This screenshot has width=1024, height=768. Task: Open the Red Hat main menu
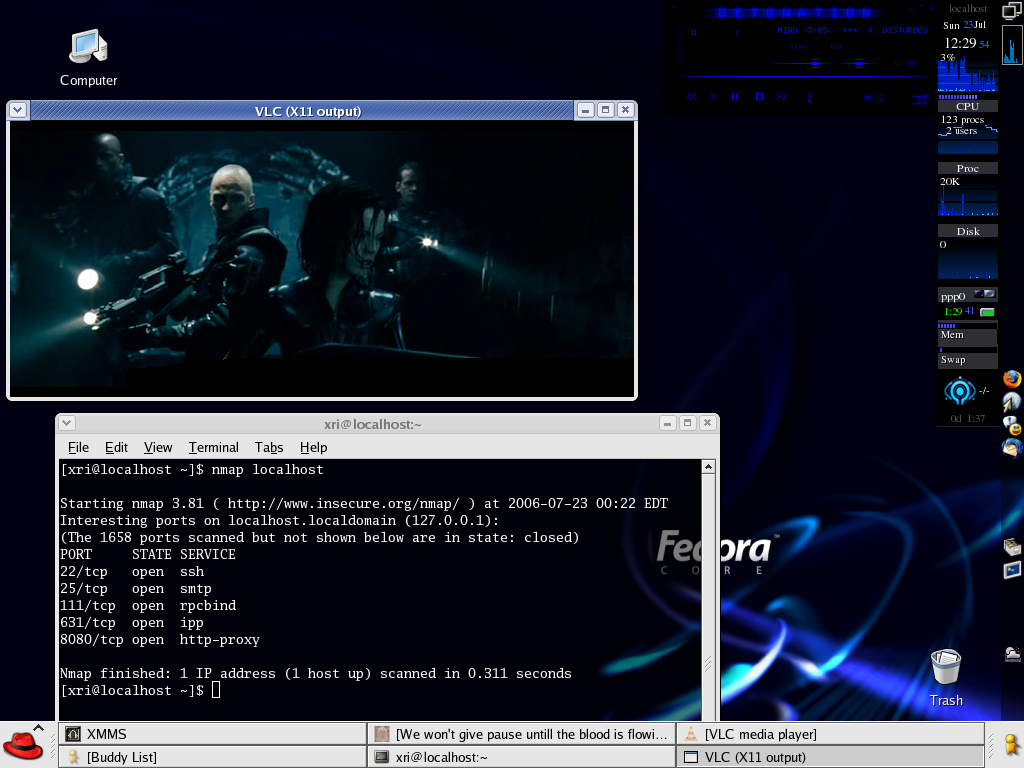[23, 746]
